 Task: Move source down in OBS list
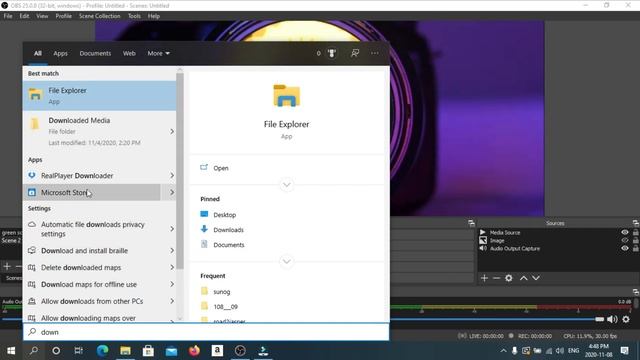536,278
